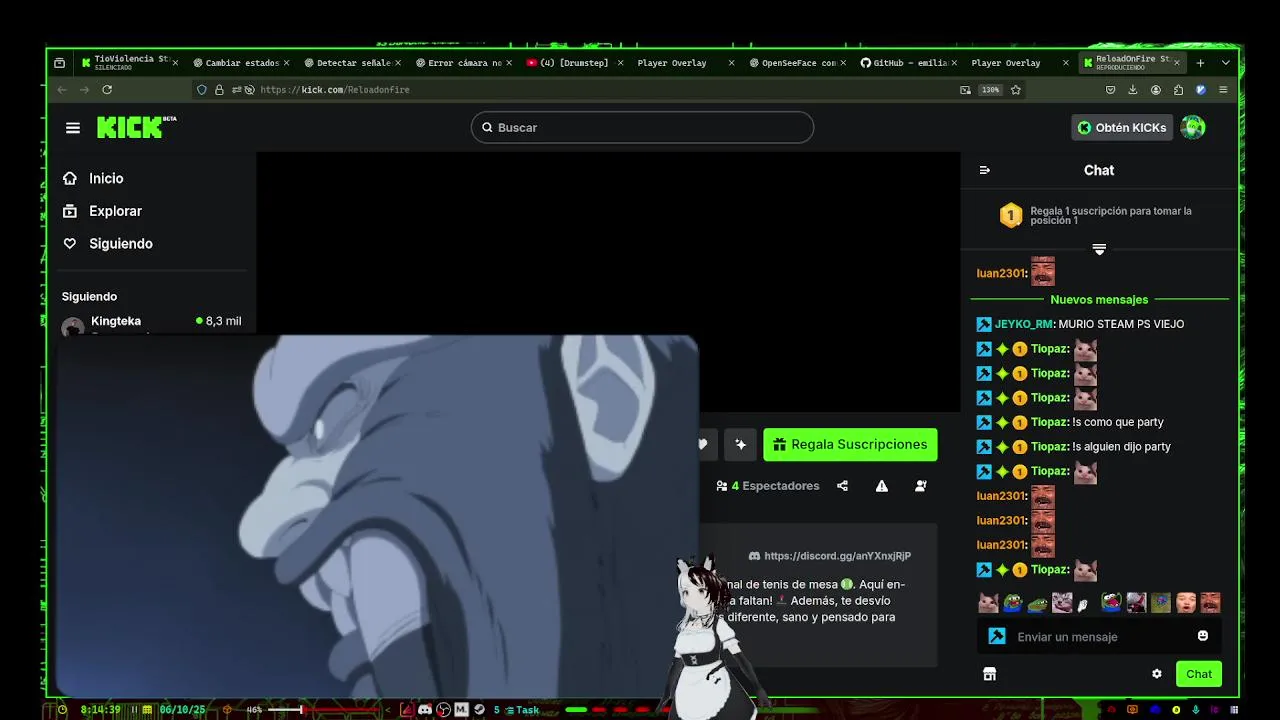Open the user avatar profile menu
Image resolution: width=1280 pixels, height=720 pixels.
pos(1193,127)
